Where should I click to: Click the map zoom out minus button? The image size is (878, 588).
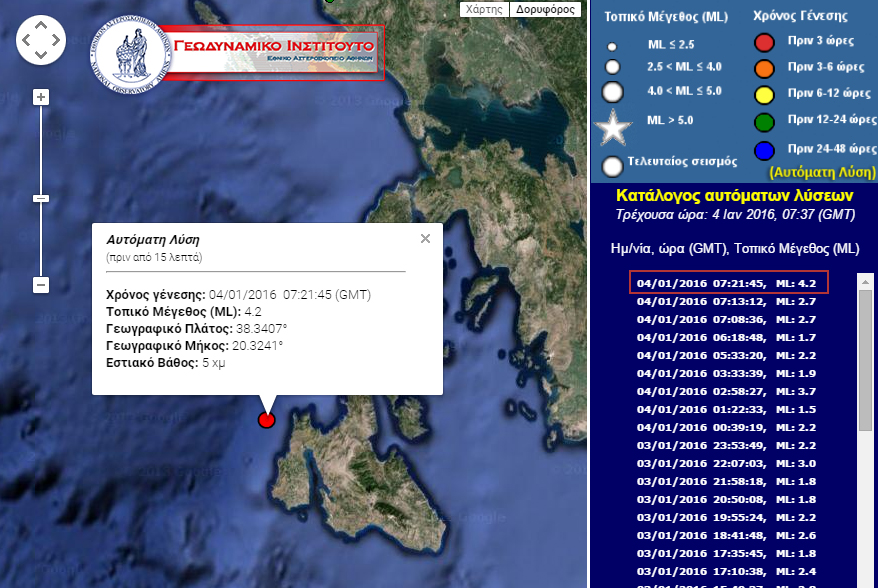click(41, 285)
